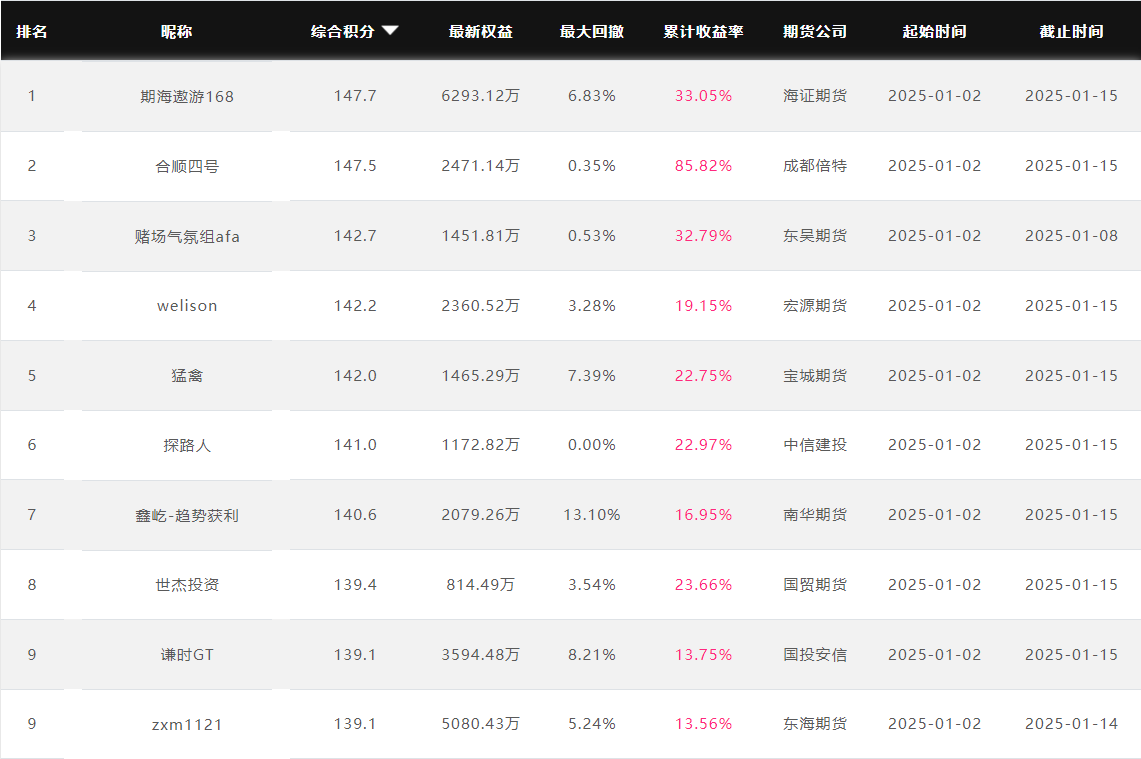Open nickname 赌场气氛组afa
Screen dimensions: 1141x759
[x=187, y=236]
